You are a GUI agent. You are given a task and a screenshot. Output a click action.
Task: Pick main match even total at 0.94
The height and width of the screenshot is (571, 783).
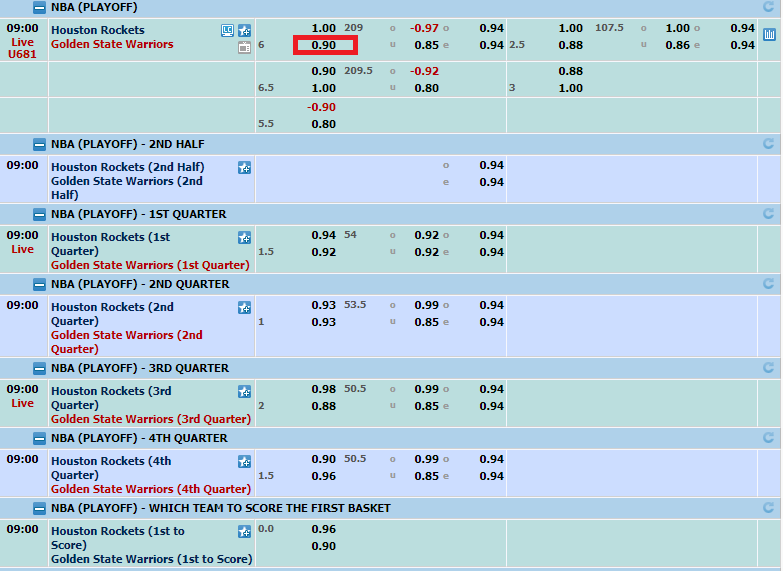pyautogui.click(x=491, y=45)
